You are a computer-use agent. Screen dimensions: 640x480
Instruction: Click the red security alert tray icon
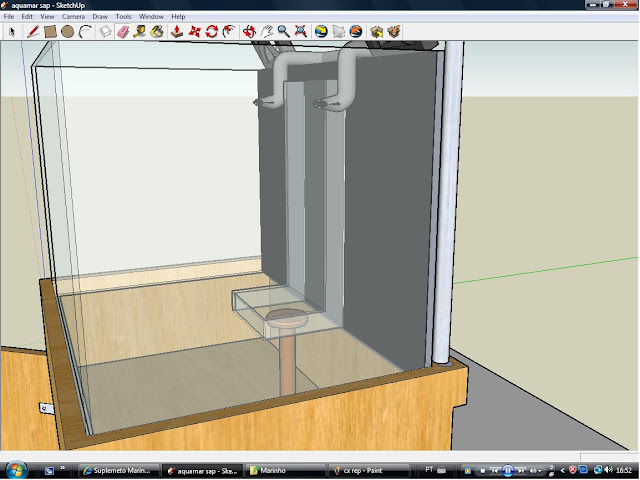(x=573, y=470)
